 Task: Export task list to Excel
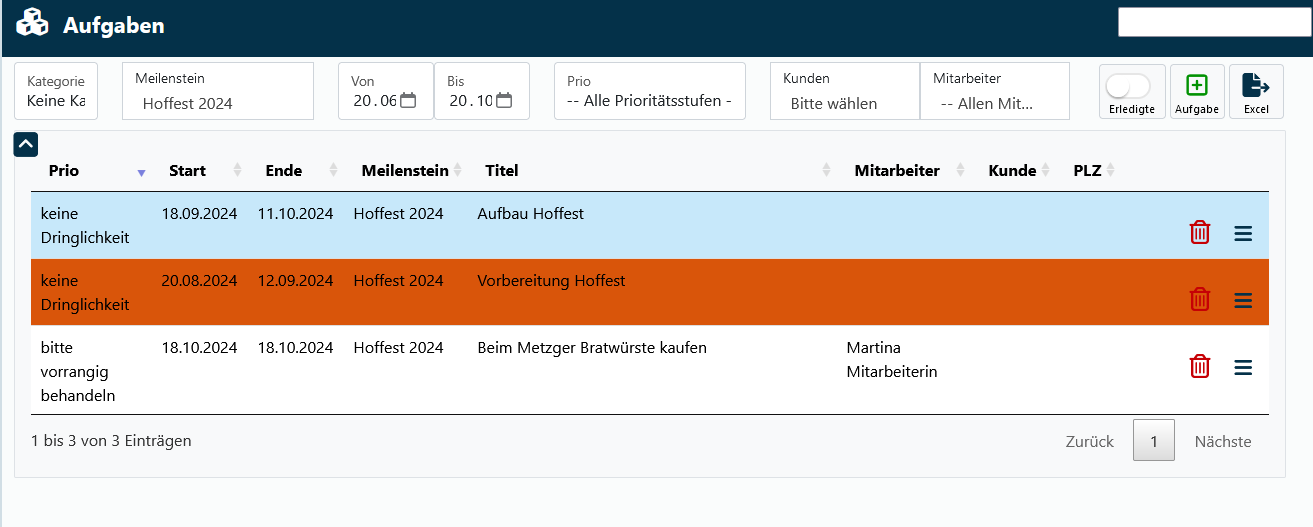(x=1256, y=91)
